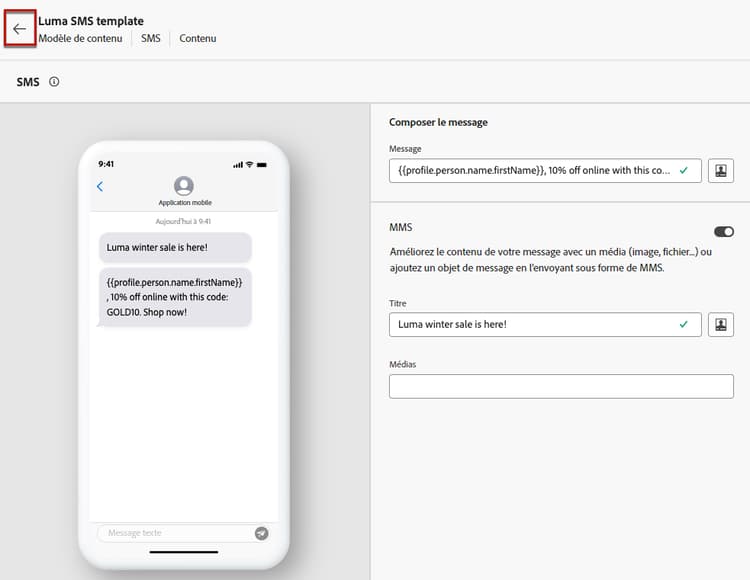
Task: Click the back arrow next to Luma SMS template
Action: click(20, 29)
